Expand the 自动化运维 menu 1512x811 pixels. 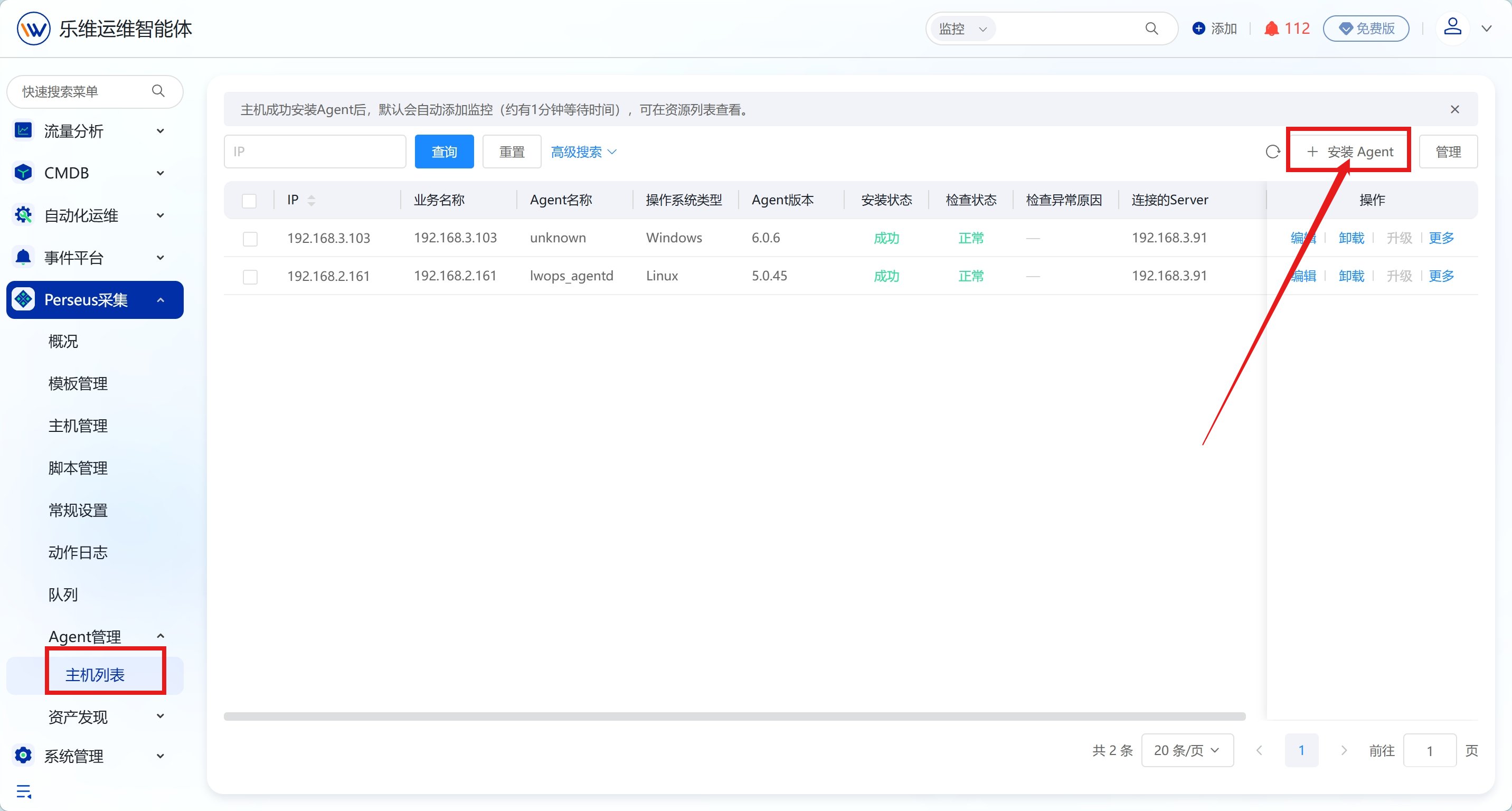pos(160,215)
